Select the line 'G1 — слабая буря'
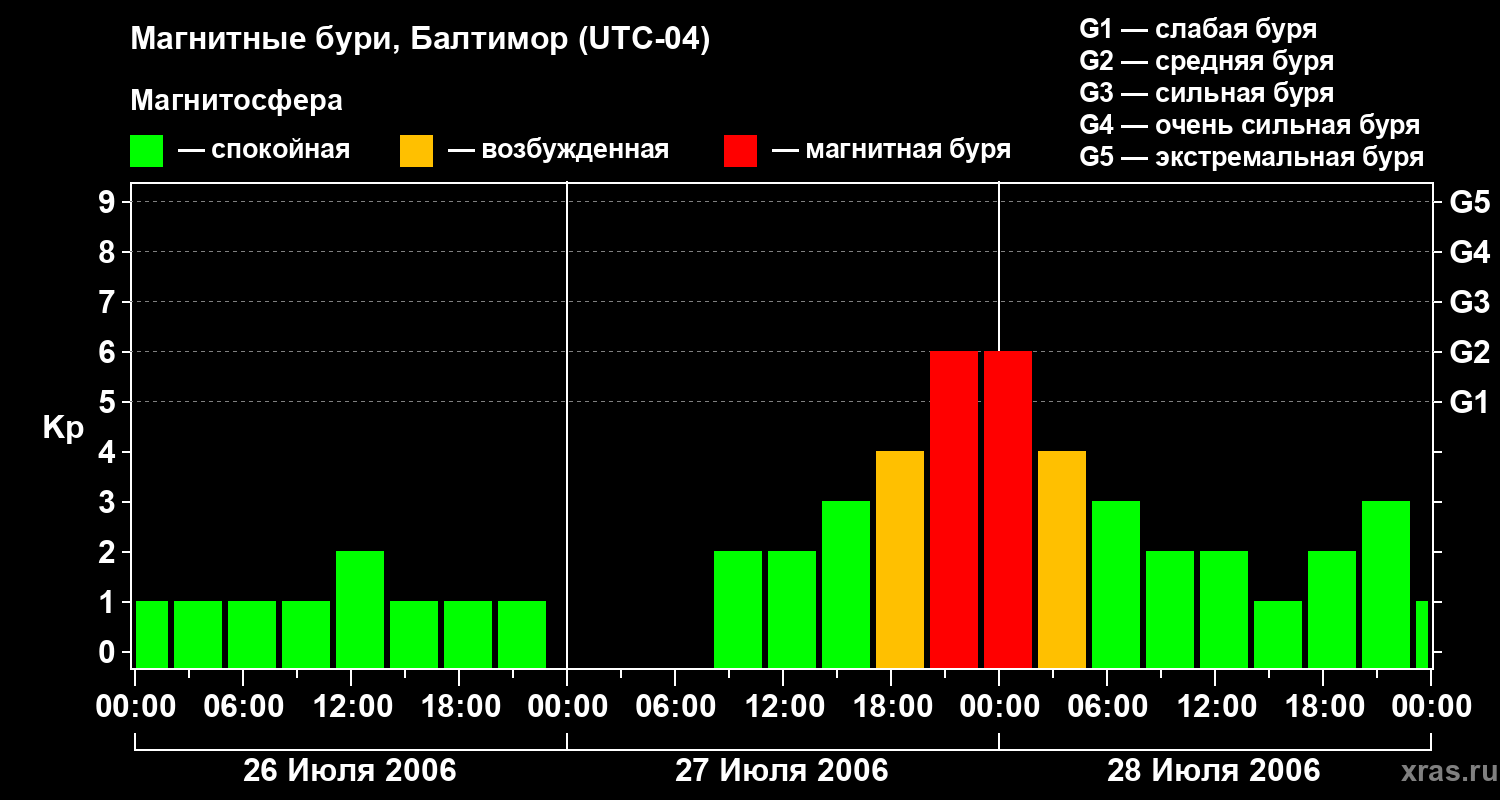The height and width of the screenshot is (800, 1500). coord(1198,29)
